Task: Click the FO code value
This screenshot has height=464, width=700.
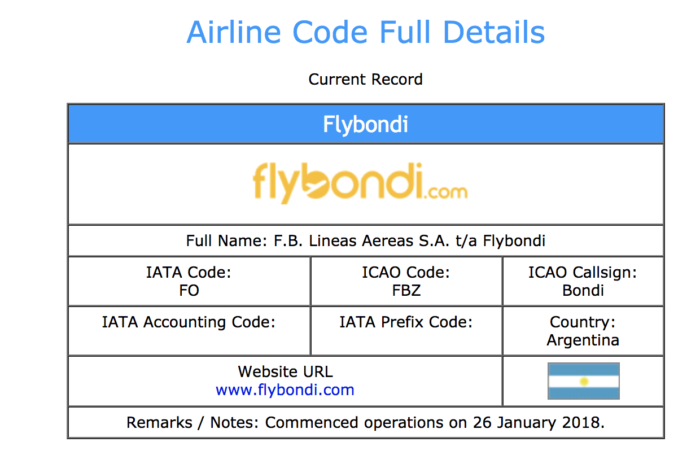Action: coord(189,291)
